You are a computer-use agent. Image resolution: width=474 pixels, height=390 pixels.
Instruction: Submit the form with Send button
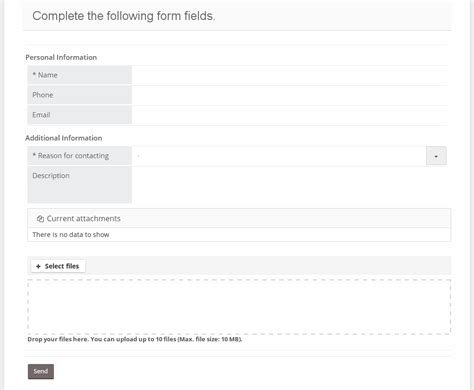(x=41, y=371)
